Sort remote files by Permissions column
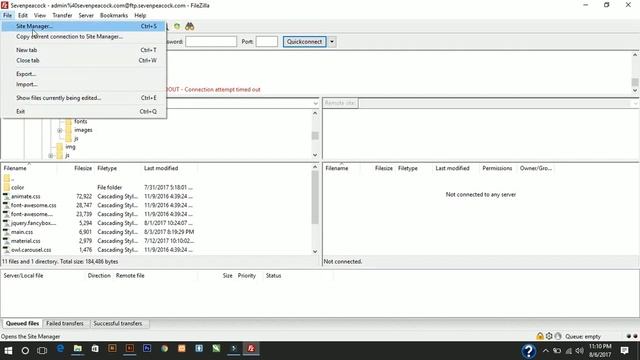This screenshot has height=360, width=640. click(x=497, y=168)
